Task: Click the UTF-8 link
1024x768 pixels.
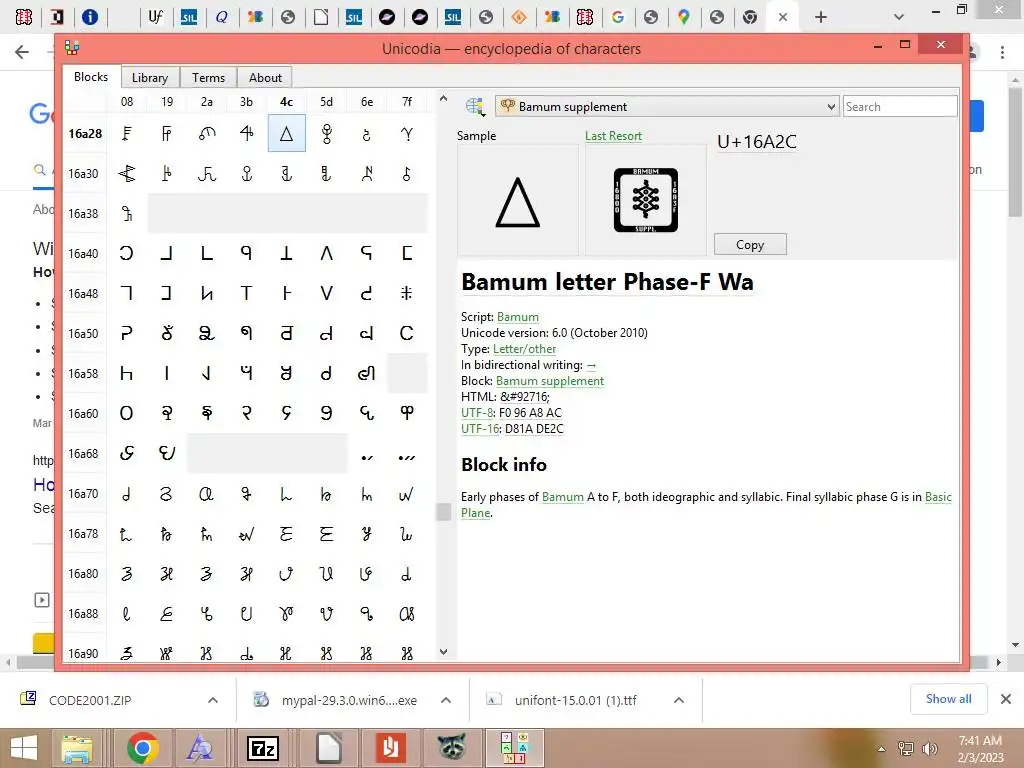Action: tap(477, 413)
